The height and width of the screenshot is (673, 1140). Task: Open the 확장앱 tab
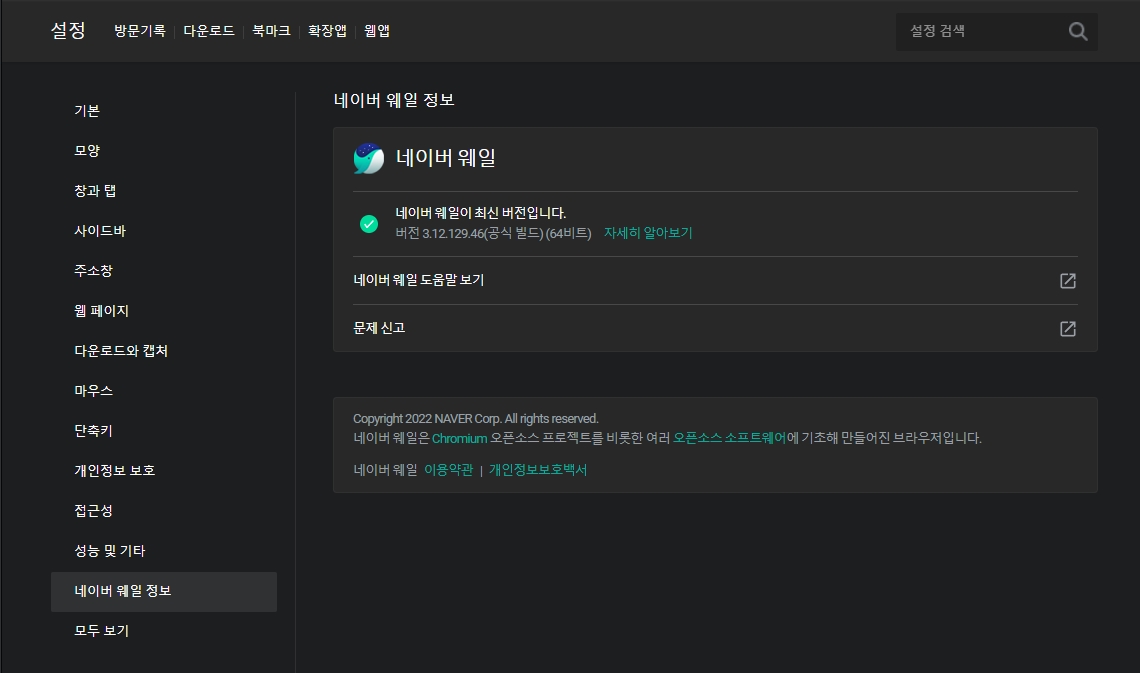click(x=327, y=31)
